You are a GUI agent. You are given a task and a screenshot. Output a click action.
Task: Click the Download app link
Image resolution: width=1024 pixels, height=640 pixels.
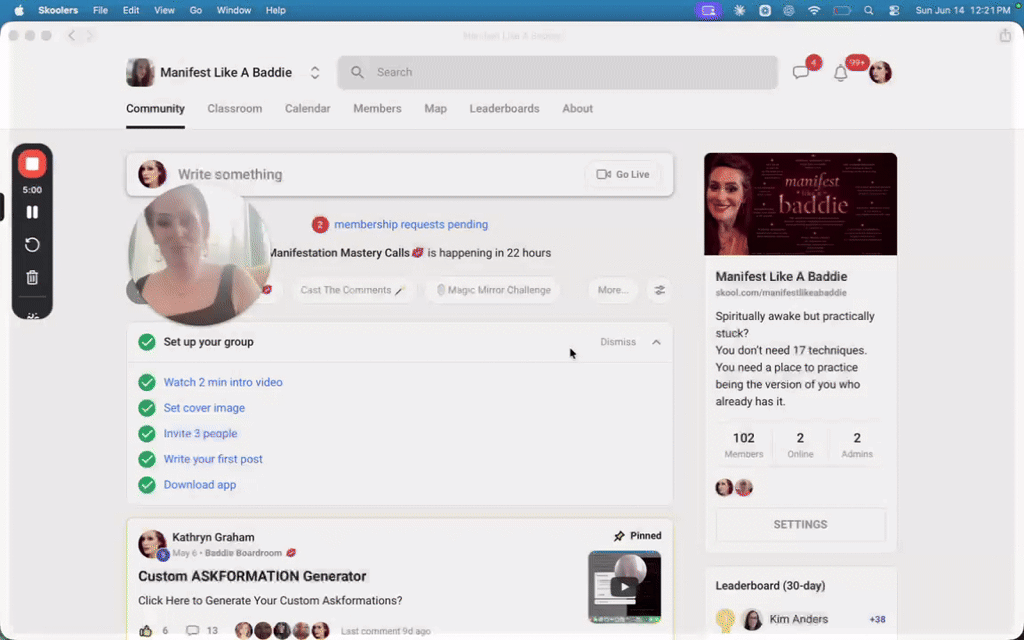pyautogui.click(x=200, y=485)
